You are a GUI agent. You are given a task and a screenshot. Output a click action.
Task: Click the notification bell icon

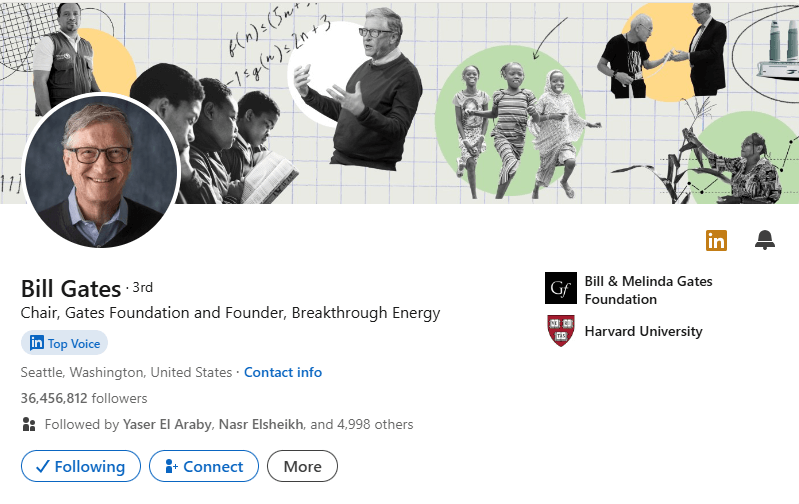(x=765, y=240)
